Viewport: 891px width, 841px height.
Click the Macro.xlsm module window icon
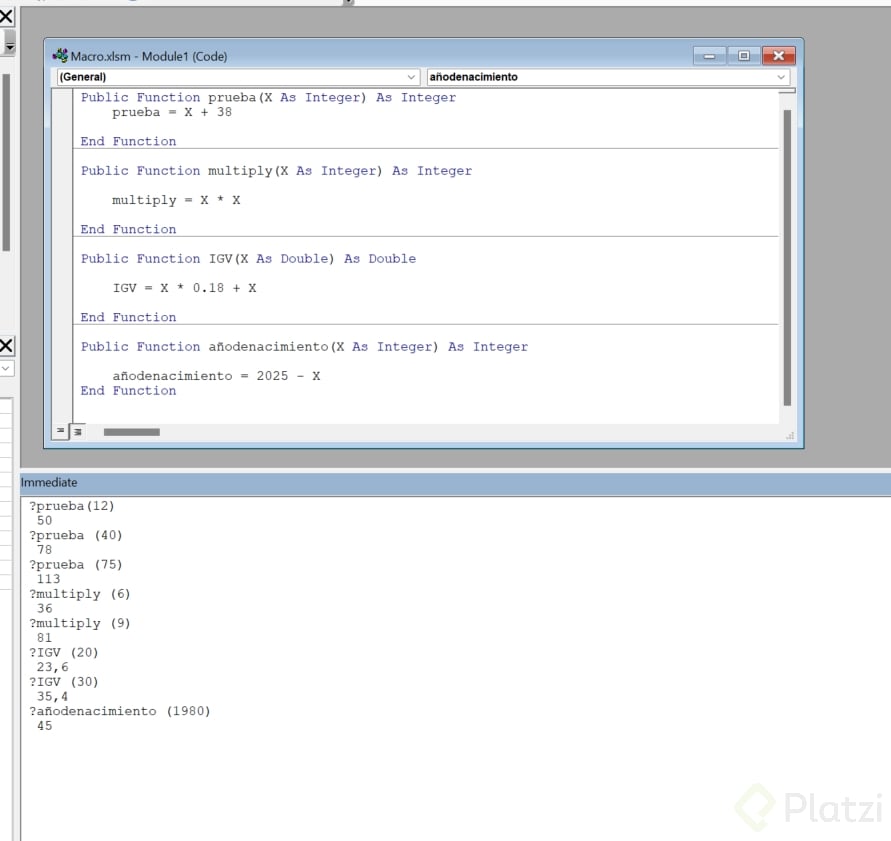(x=60, y=56)
